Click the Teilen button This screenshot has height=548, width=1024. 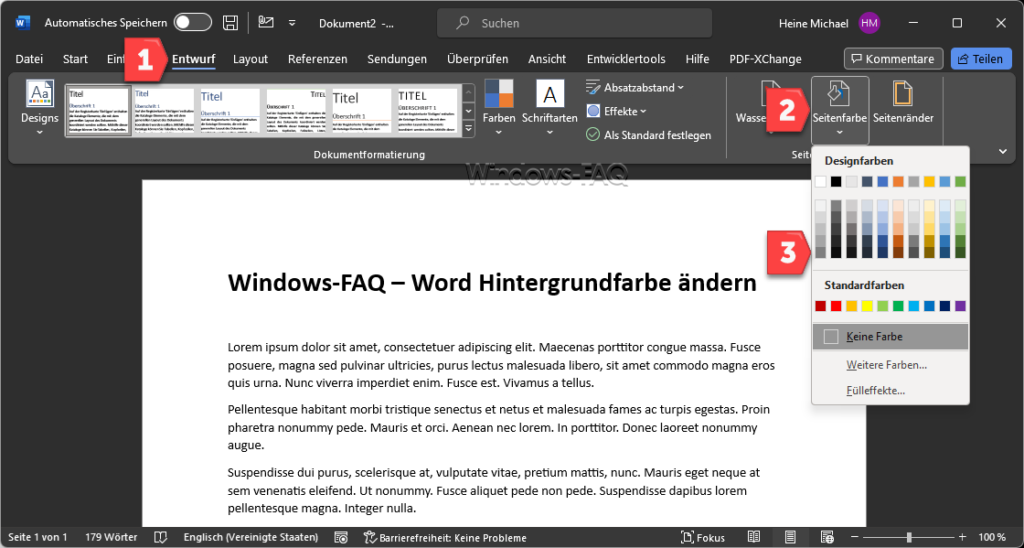pyautogui.click(x=980, y=59)
